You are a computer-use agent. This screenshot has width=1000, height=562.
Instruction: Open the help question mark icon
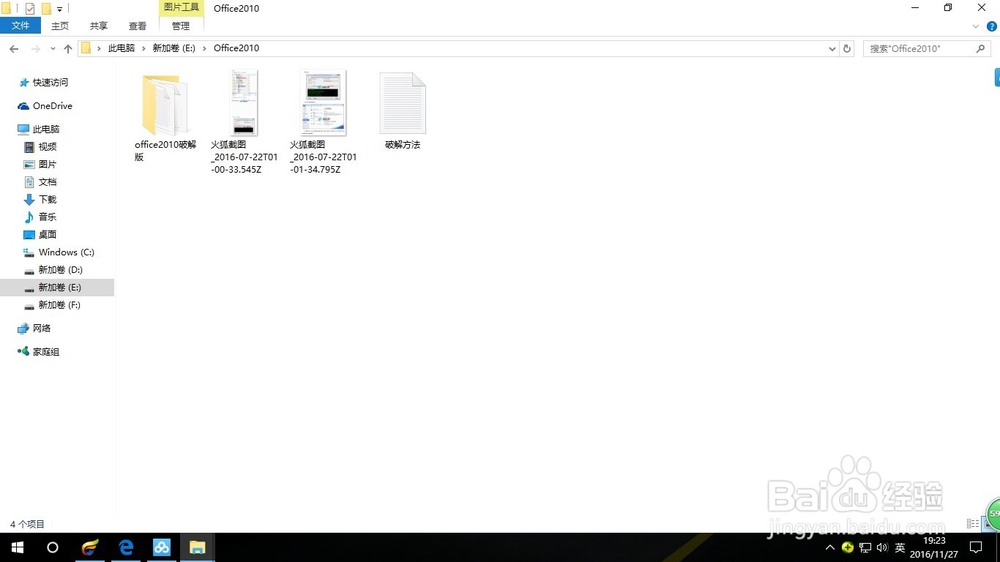pos(992,26)
